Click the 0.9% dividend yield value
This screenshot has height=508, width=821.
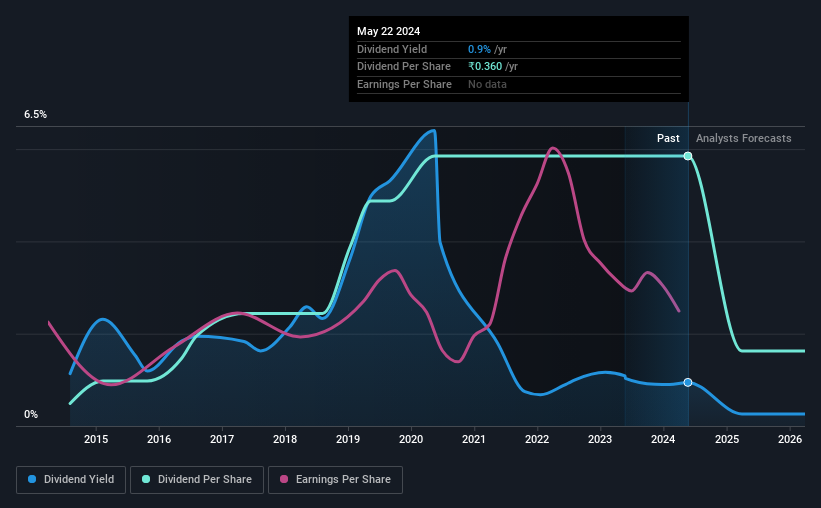(x=479, y=49)
